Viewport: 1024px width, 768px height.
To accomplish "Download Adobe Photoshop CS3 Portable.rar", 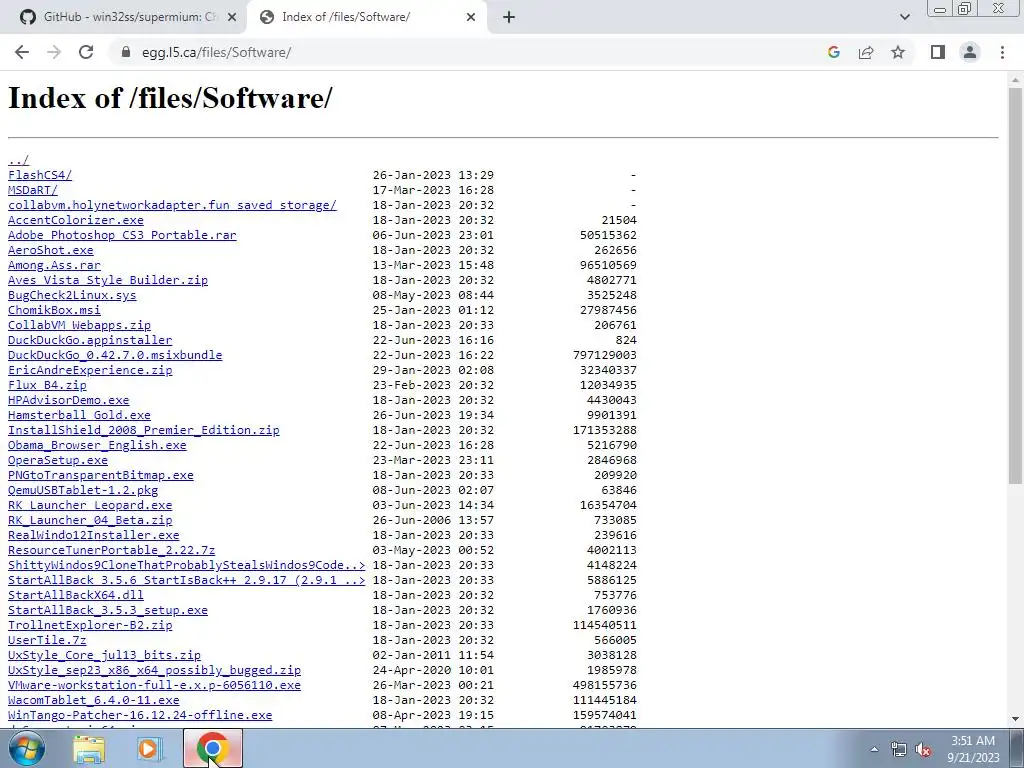I will tap(122, 235).
